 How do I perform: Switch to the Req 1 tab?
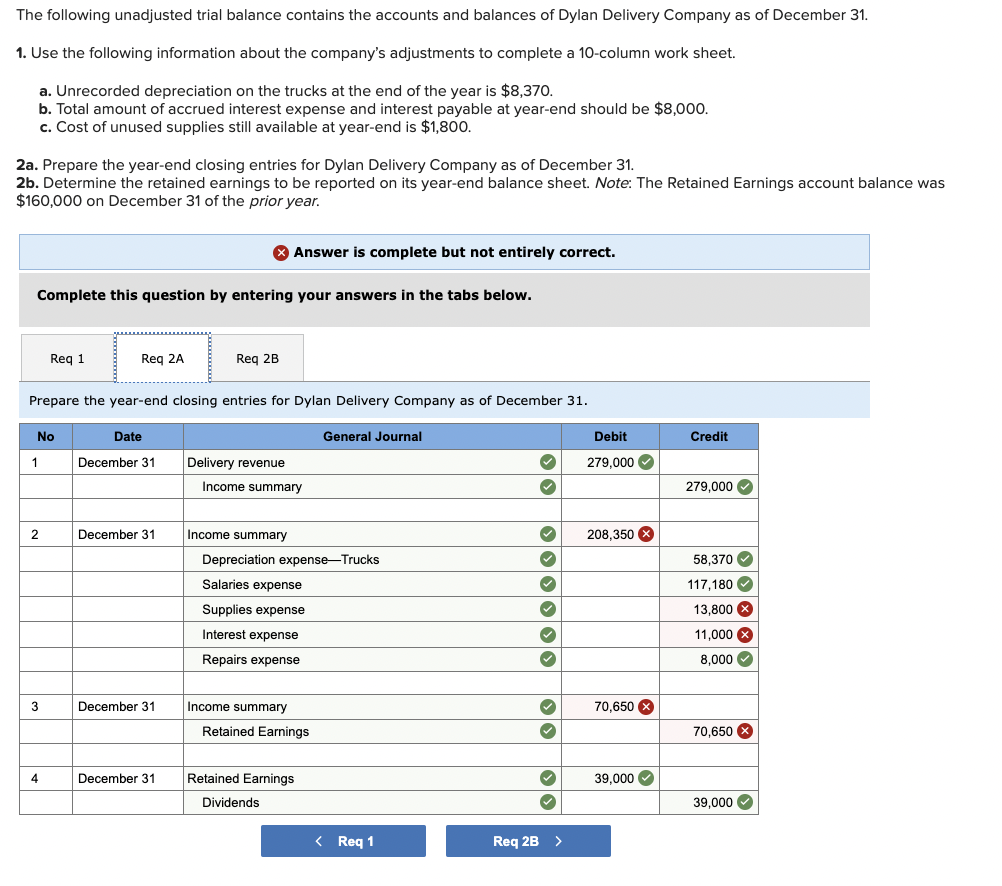pyautogui.click(x=66, y=357)
